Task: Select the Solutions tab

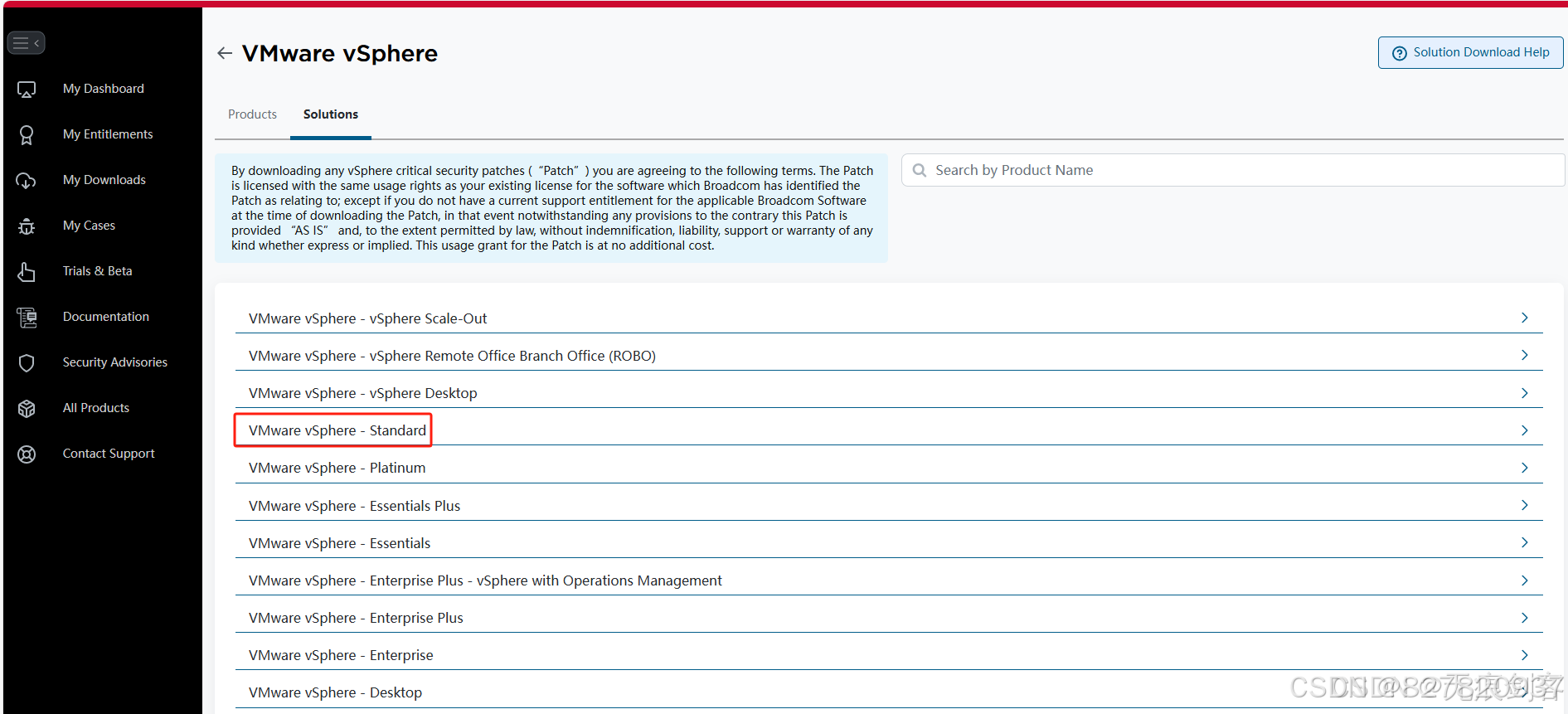Action: tap(331, 114)
